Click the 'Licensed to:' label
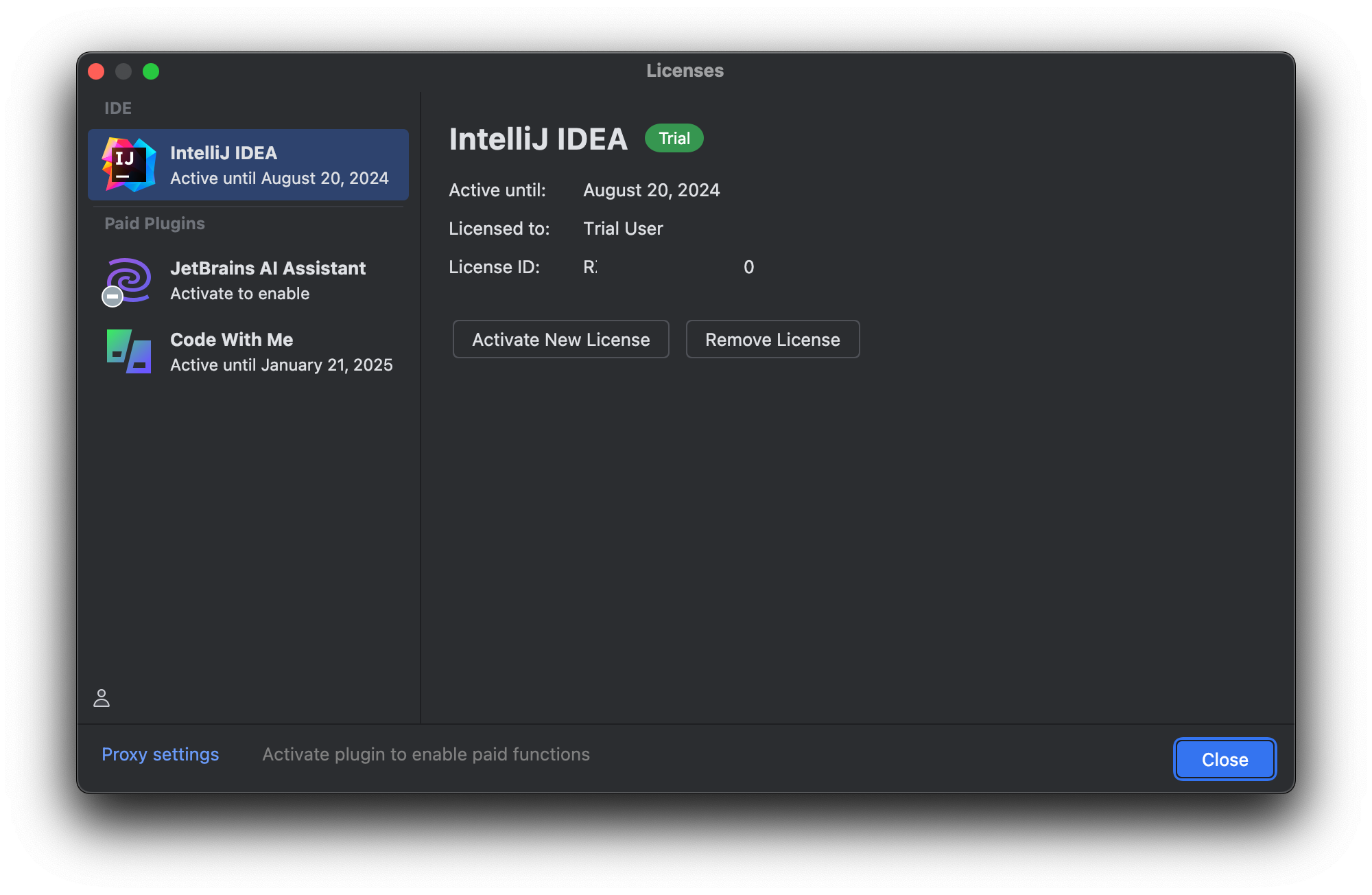This screenshot has height=895, width=1372. (x=499, y=229)
